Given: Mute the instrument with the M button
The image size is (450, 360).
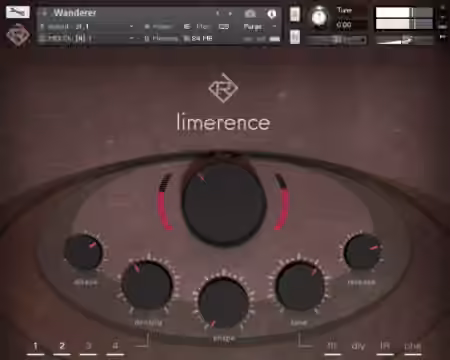Looking at the screenshot, I should tap(295, 36).
